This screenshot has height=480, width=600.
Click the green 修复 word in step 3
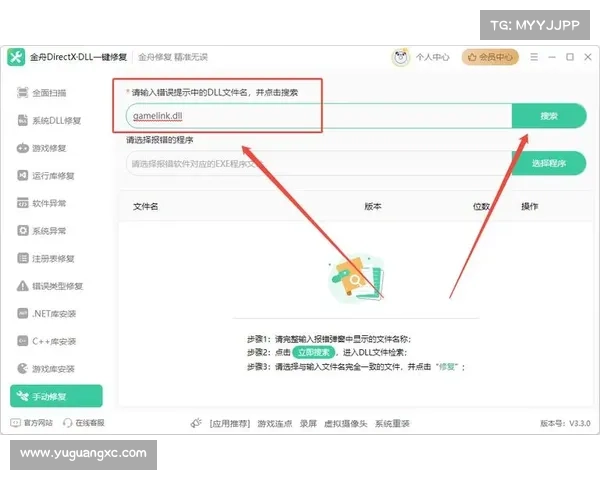pyautogui.click(x=447, y=367)
